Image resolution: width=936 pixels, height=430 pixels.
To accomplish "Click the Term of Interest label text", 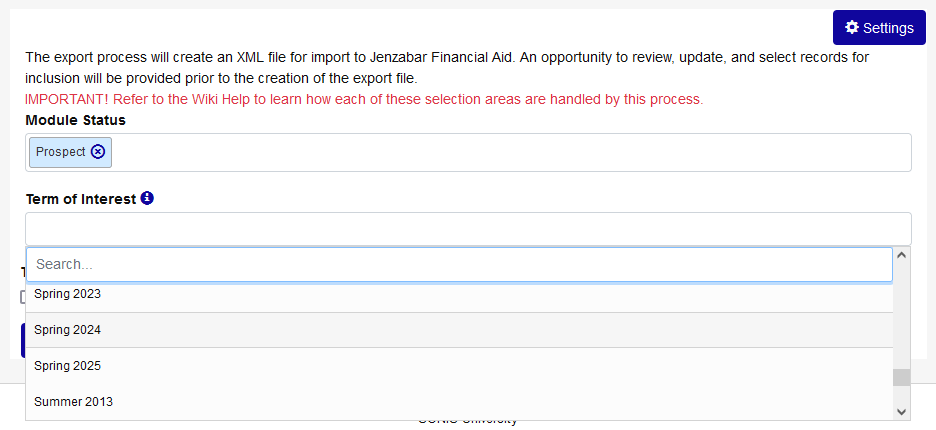I will pos(80,199).
